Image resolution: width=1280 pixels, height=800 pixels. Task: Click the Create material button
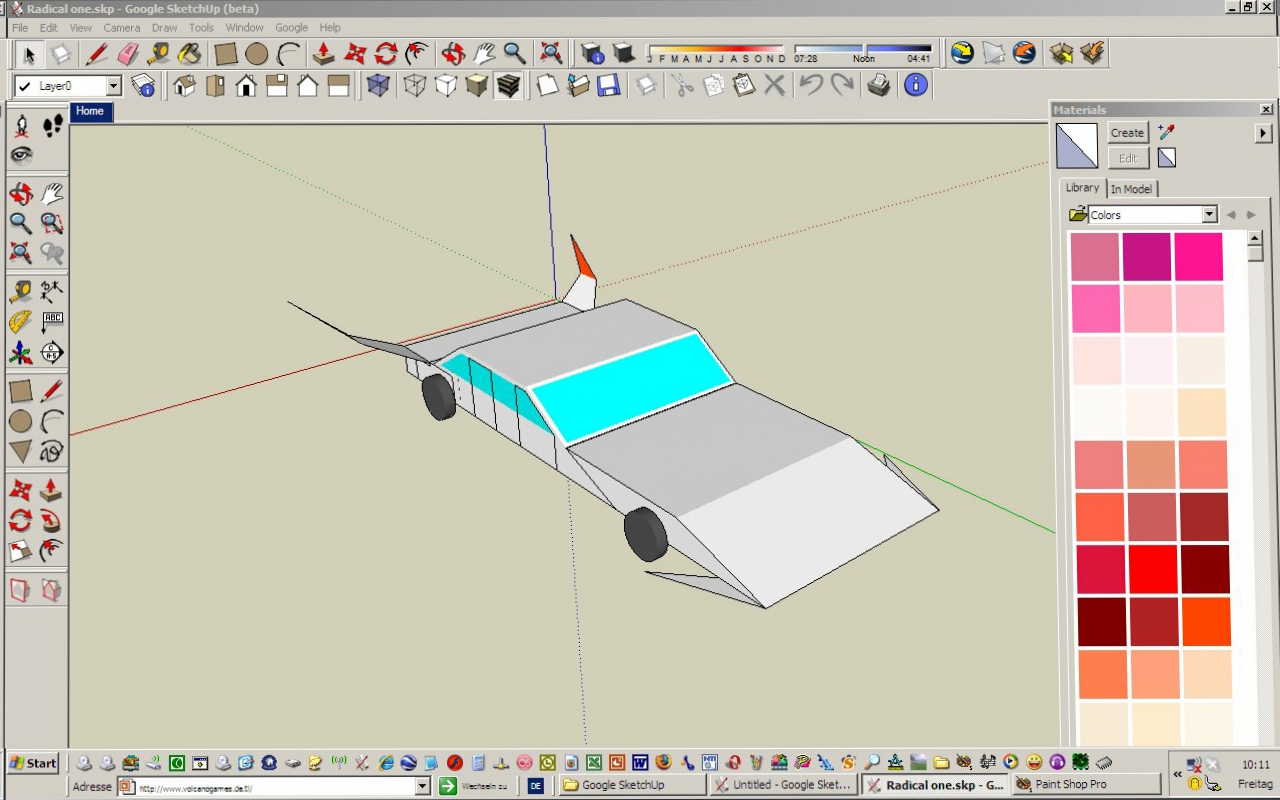1127,133
